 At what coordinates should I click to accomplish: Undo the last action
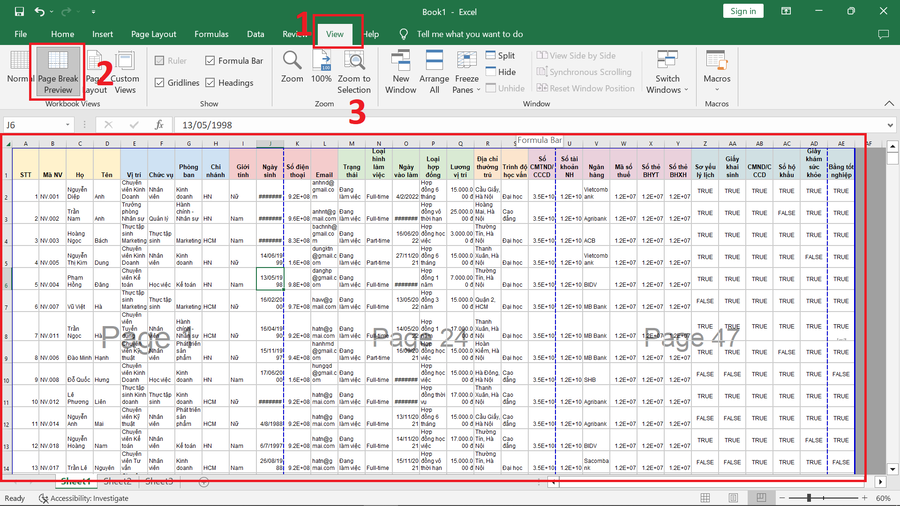point(39,11)
